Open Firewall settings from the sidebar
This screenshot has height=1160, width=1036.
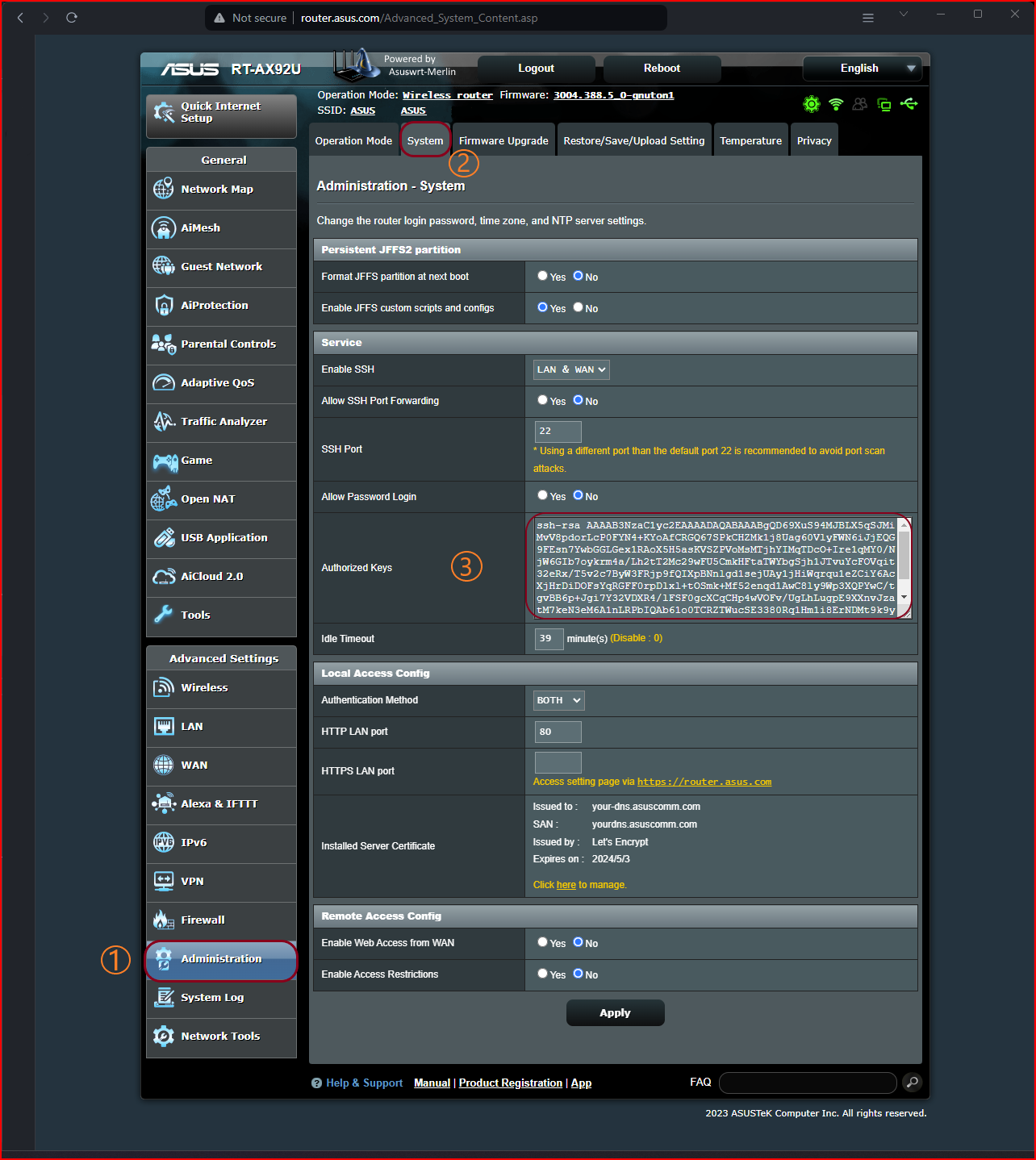tap(203, 919)
